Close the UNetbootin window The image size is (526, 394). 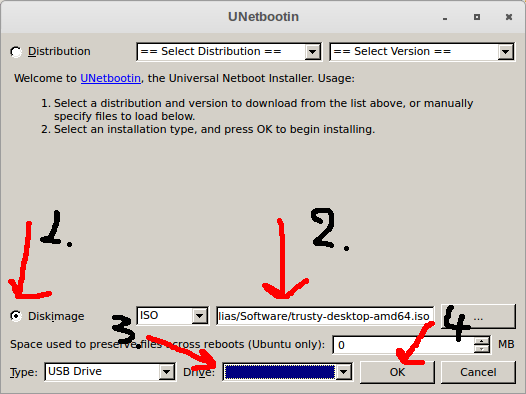(x=509, y=17)
